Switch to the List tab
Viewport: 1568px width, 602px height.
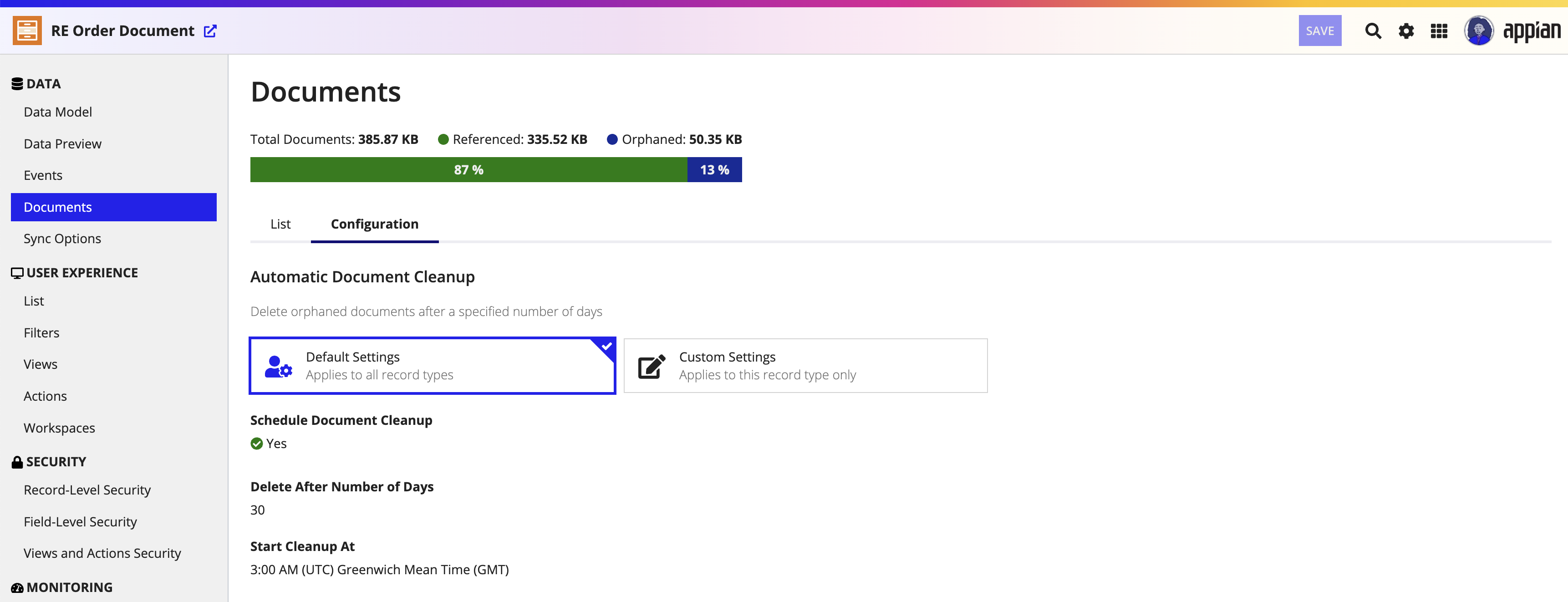tap(280, 224)
